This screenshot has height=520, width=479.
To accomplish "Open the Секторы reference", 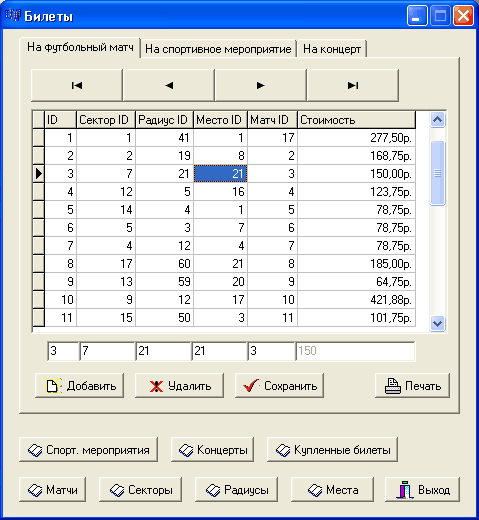I will 140,490.
